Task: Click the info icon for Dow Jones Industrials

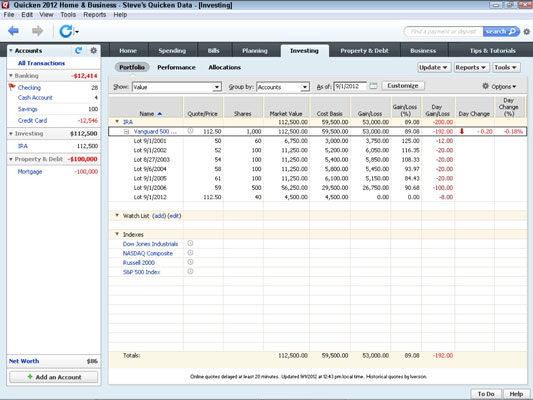Action: click(x=190, y=243)
